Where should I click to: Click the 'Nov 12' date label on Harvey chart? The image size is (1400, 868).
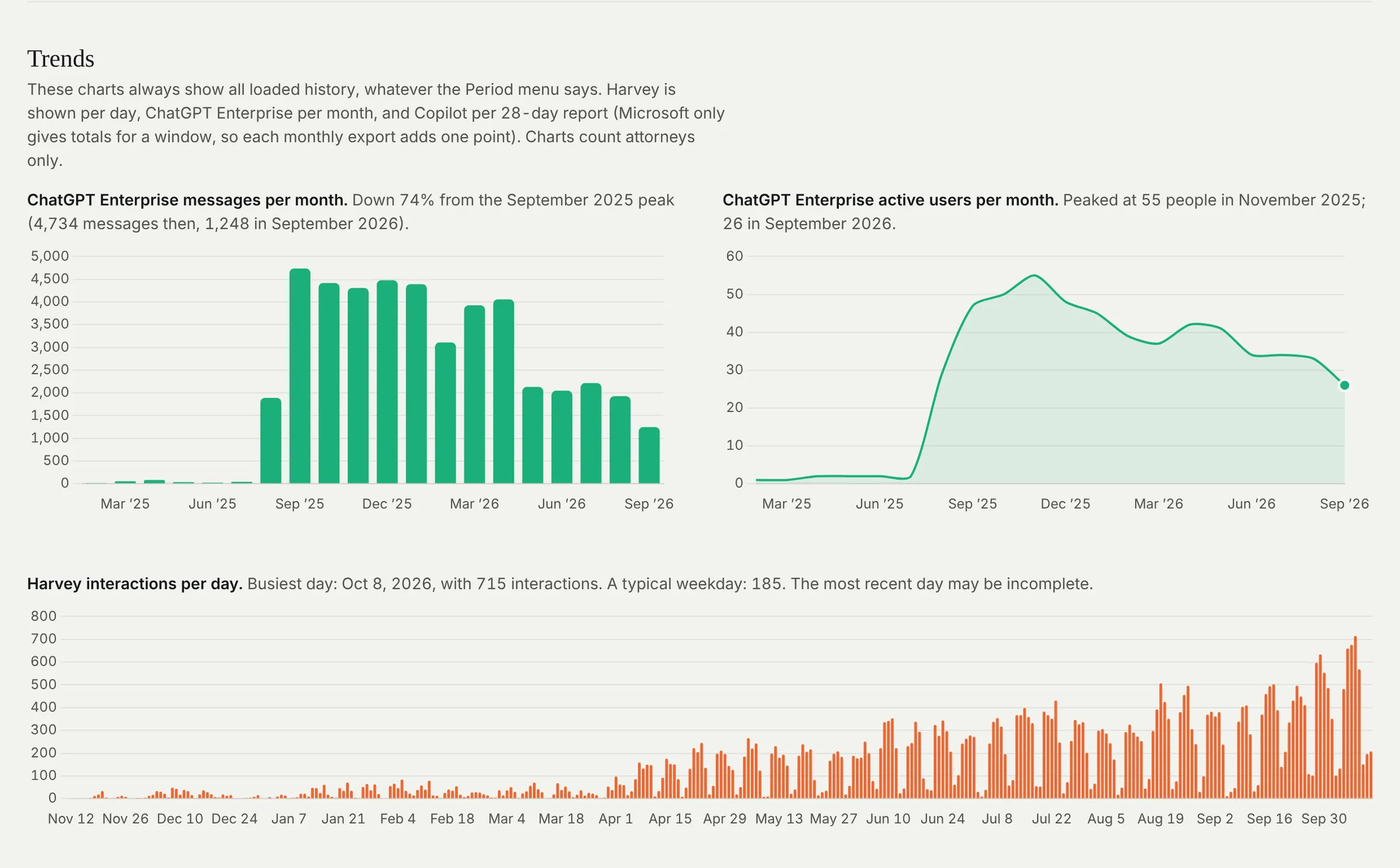click(71, 819)
